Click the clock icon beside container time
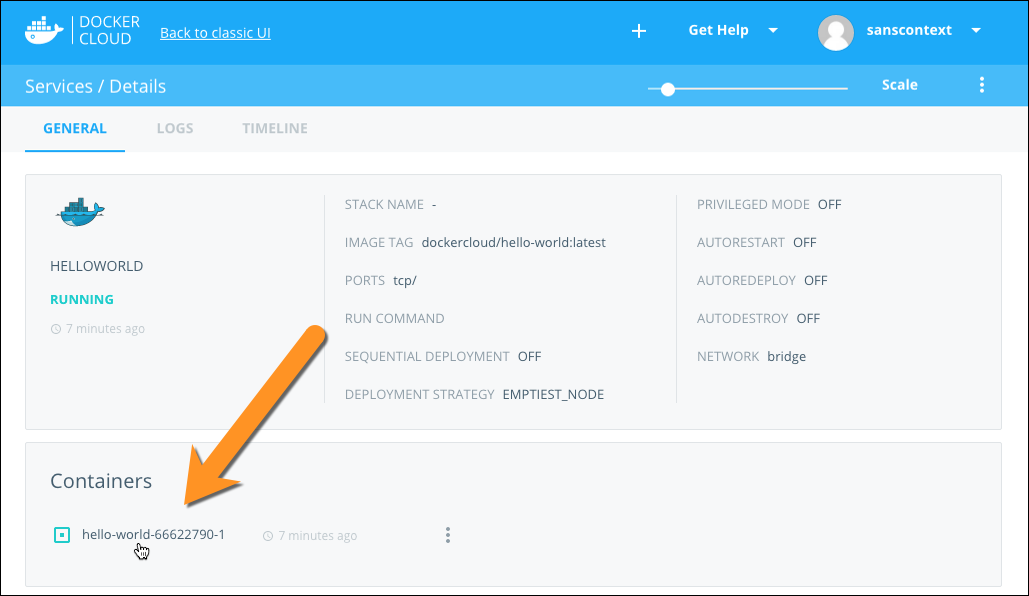This screenshot has width=1029, height=596. [267, 536]
